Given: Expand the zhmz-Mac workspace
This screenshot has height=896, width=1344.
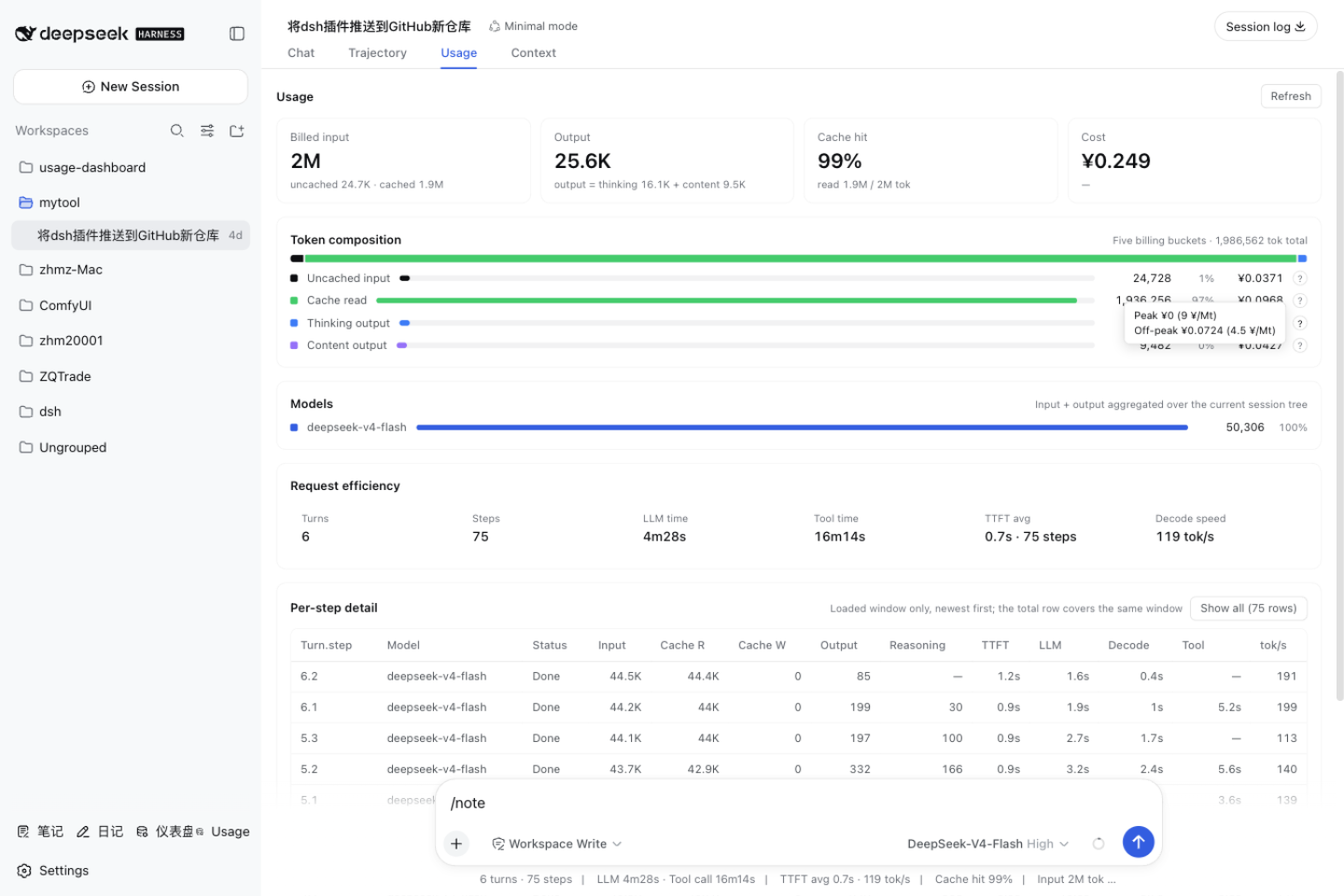Looking at the screenshot, I should (131, 270).
